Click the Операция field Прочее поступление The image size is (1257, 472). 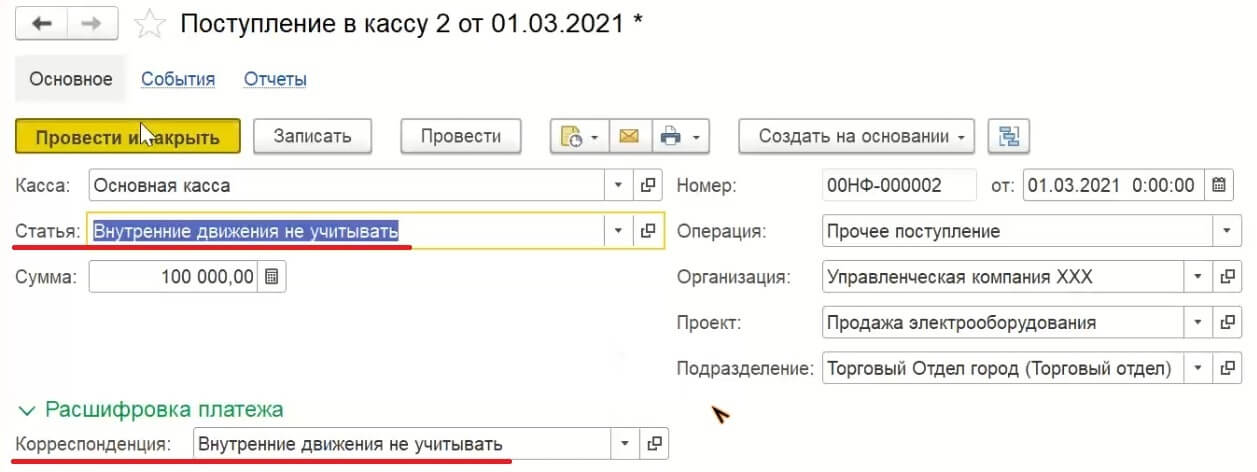1017,231
